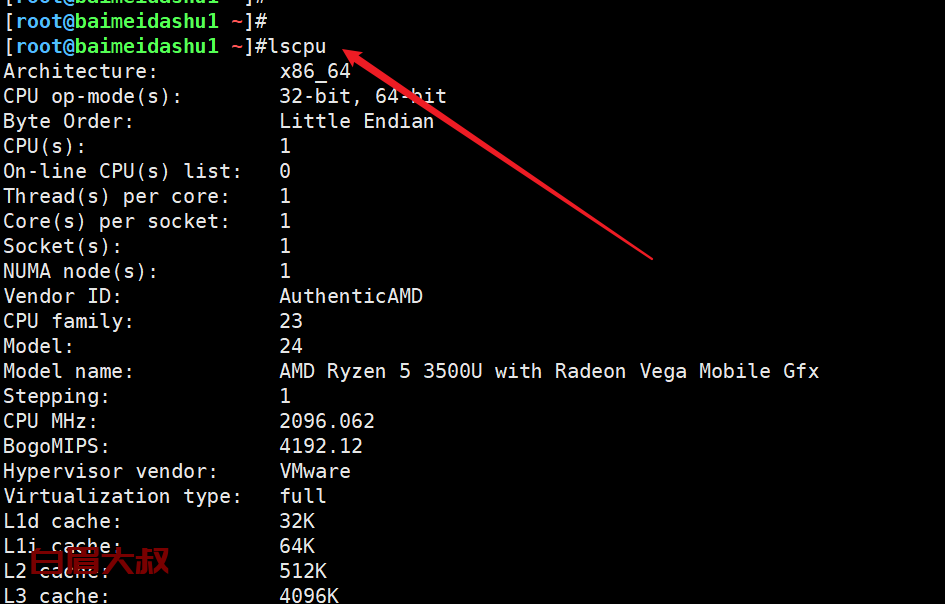The image size is (945, 604).
Task: Click the lscpu command text
Action: (x=297, y=47)
